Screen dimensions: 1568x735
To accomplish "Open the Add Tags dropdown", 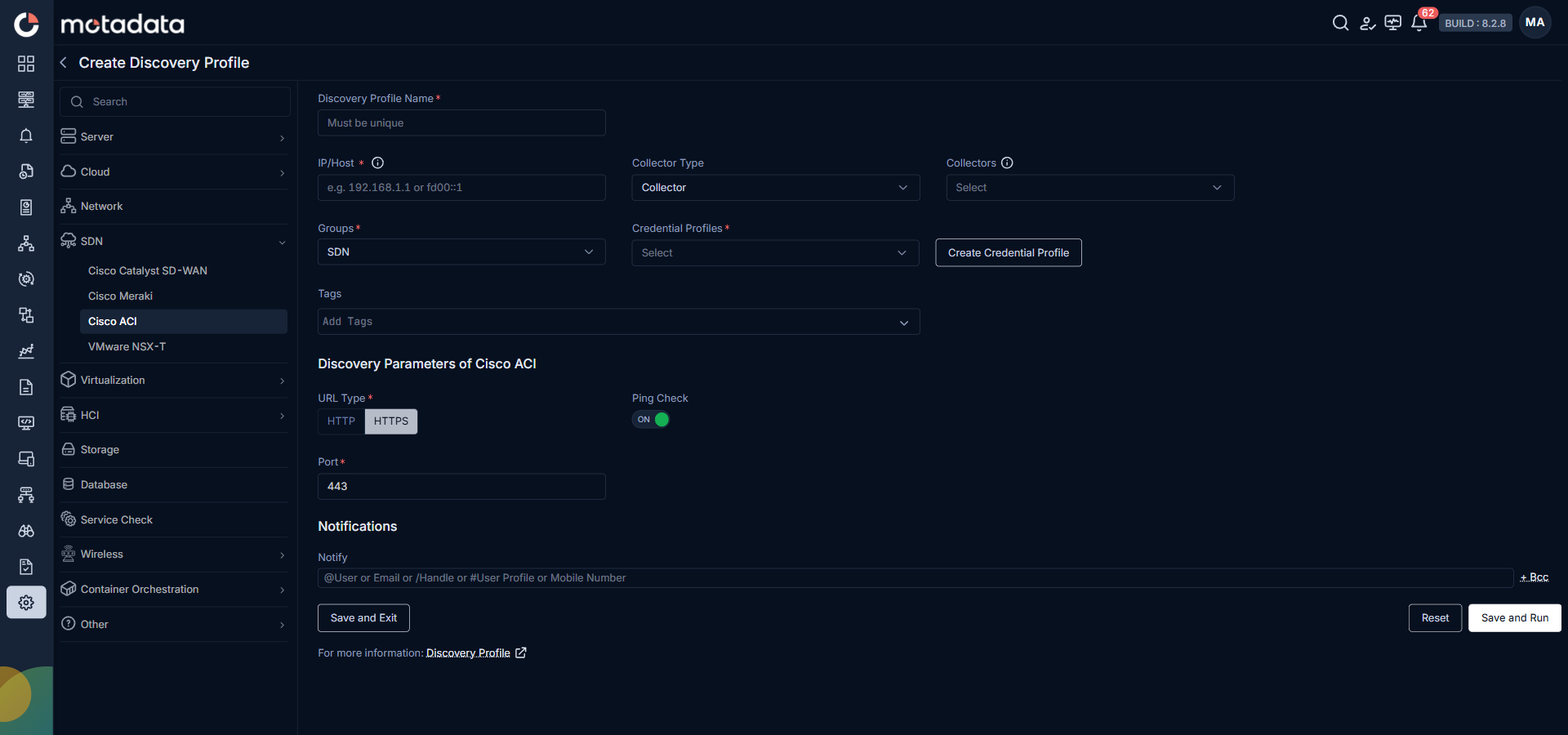I will click(x=619, y=322).
